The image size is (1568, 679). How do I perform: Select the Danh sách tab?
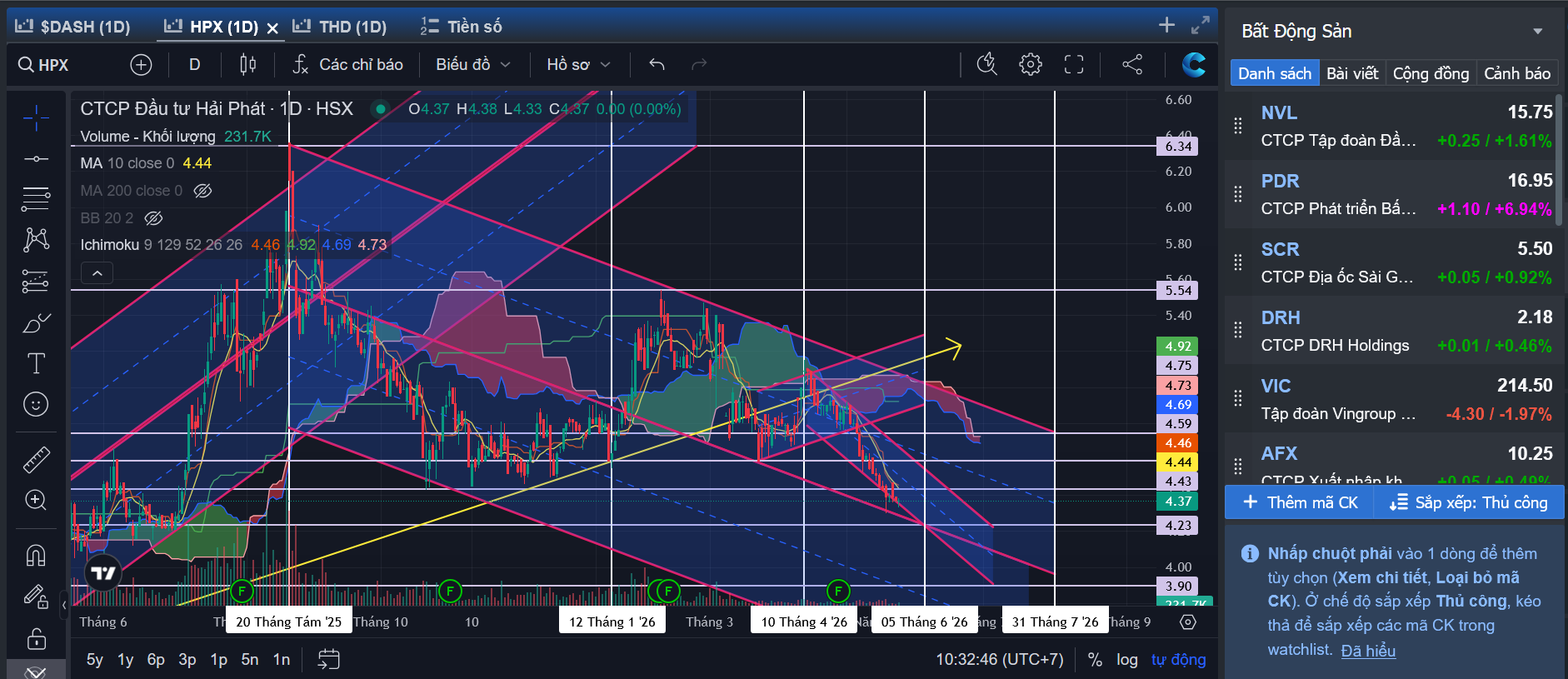(1275, 73)
